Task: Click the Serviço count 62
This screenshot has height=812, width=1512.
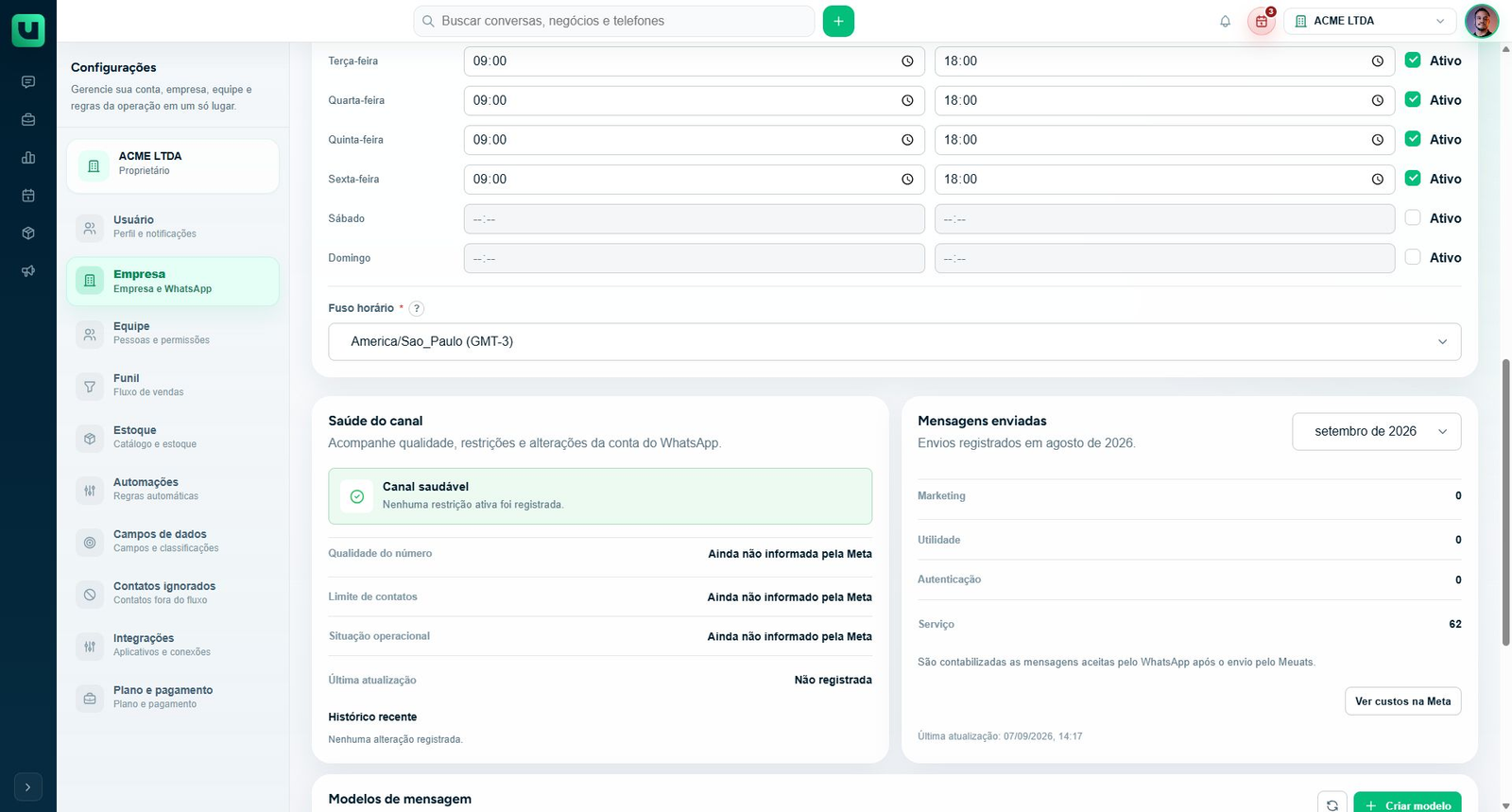Action: coord(1455,624)
